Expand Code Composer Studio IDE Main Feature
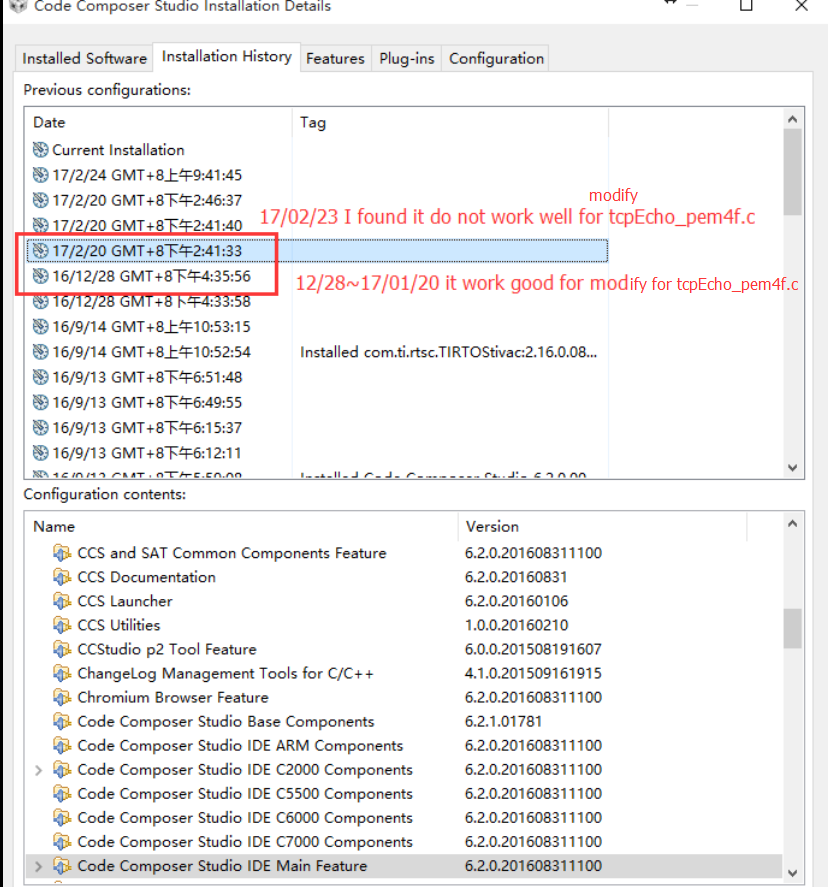The height and width of the screenshot is (887, 828). [x=37, y=866]
